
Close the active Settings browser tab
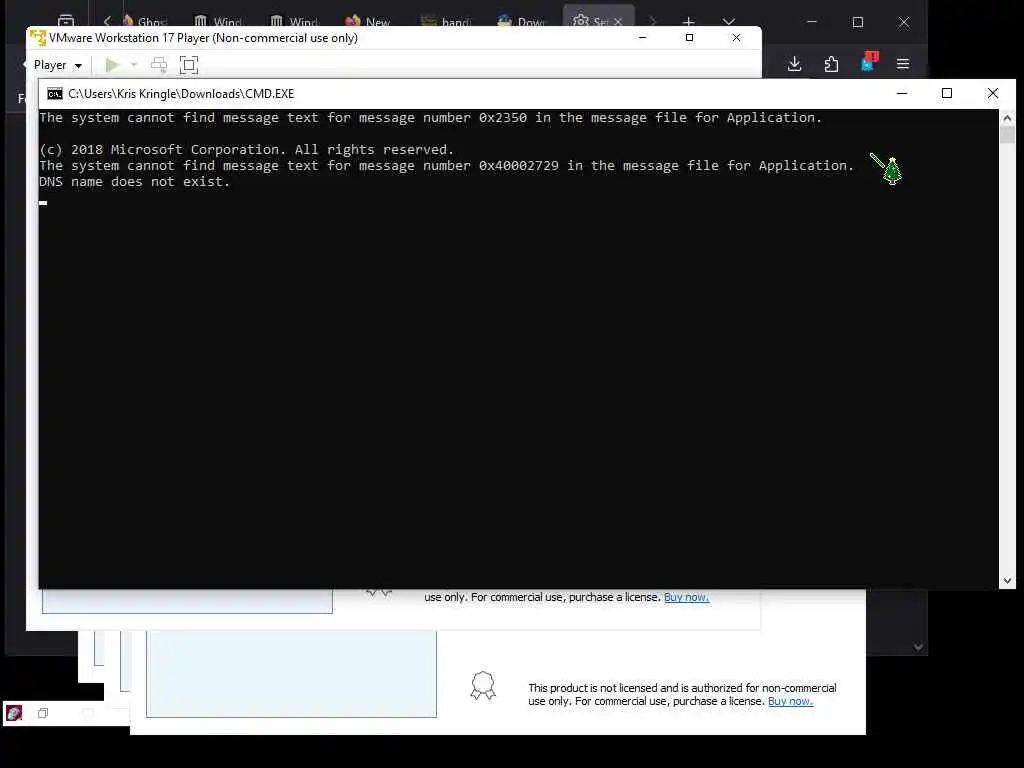618,22
